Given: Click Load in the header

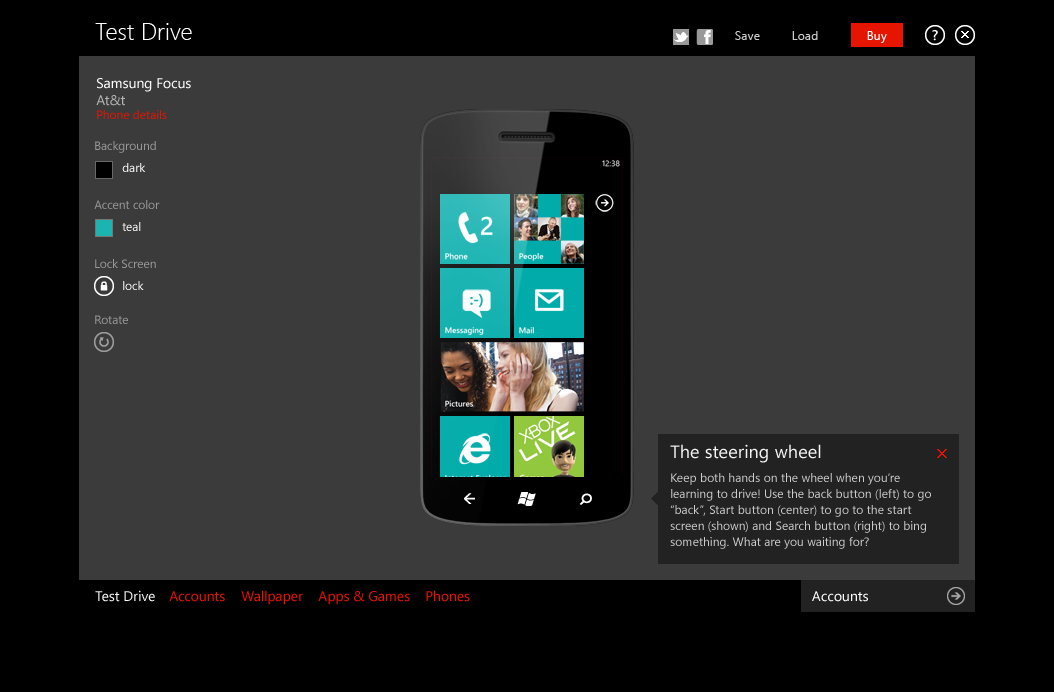Looking at the screenshot, I should [x=805, y=36].
